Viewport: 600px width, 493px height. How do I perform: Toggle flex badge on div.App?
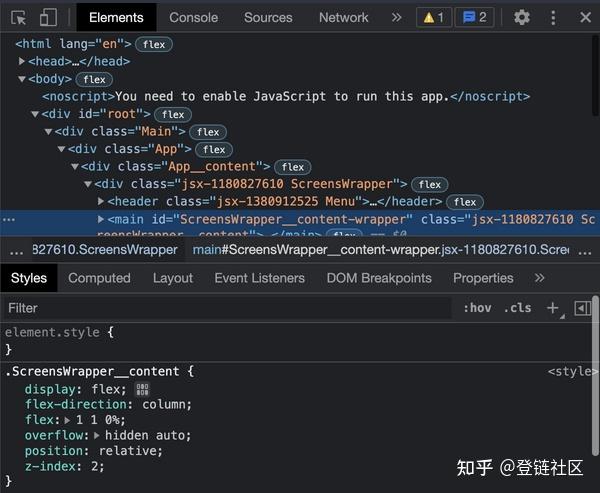point(214,150)
